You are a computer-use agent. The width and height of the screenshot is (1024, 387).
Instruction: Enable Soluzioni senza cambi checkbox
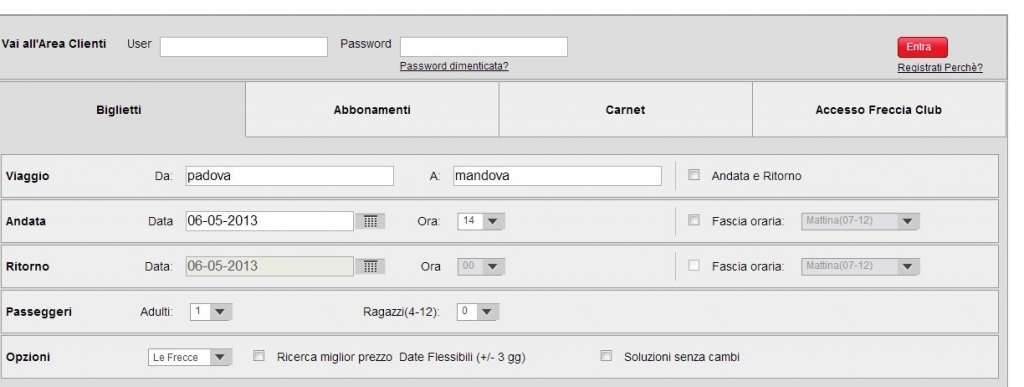pyautogui.click(x=606, y=356)
